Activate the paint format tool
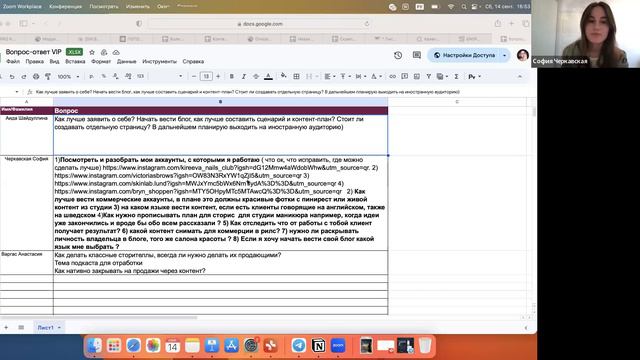 tap(48, 76)
